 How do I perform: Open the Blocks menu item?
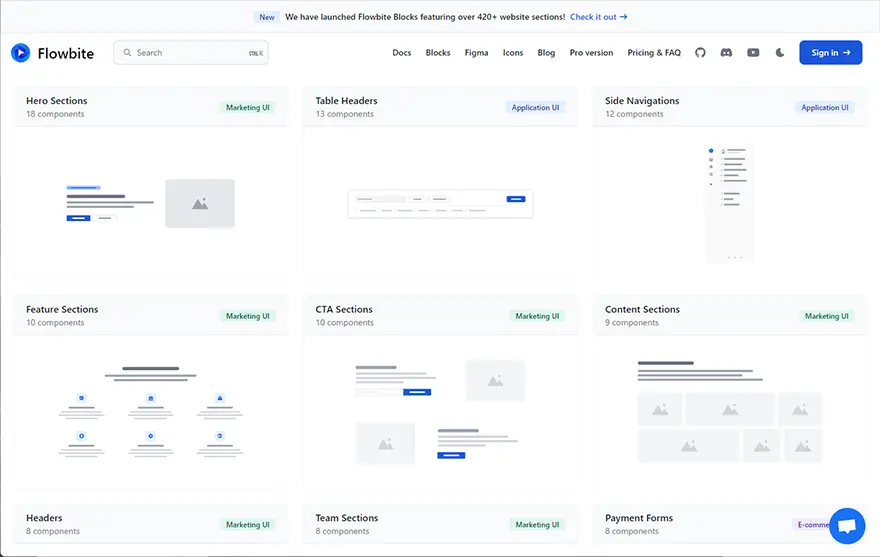tap(438, 53)
